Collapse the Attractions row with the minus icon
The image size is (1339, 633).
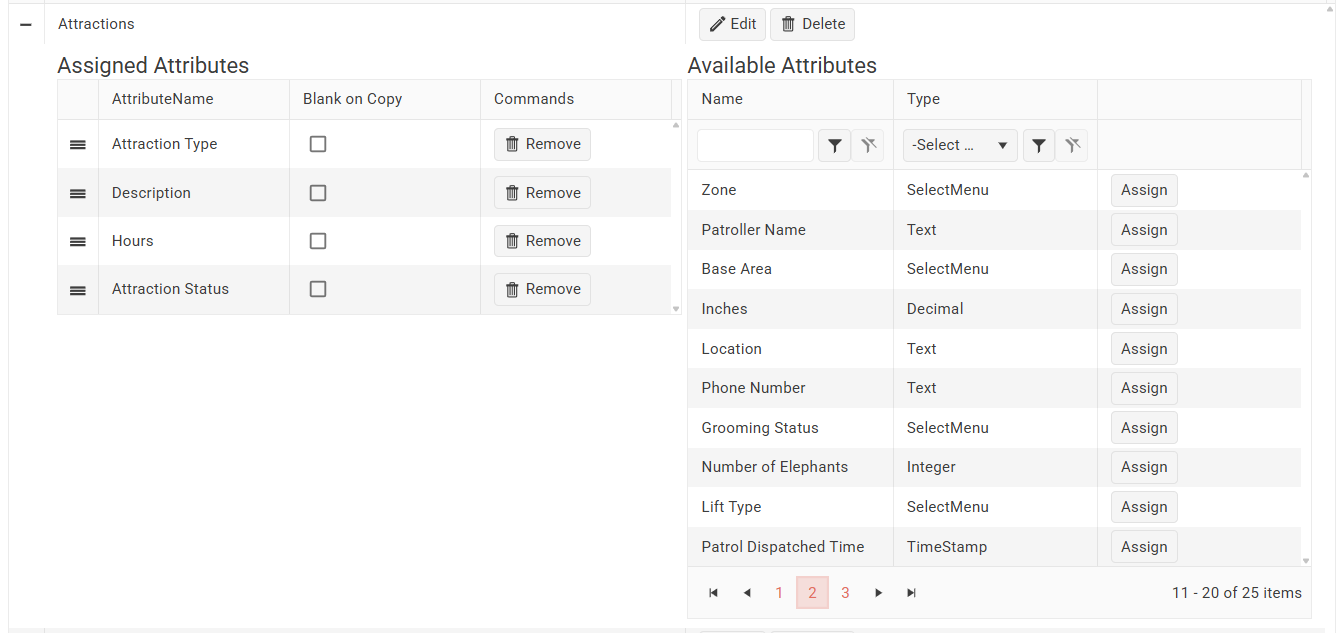26,24
